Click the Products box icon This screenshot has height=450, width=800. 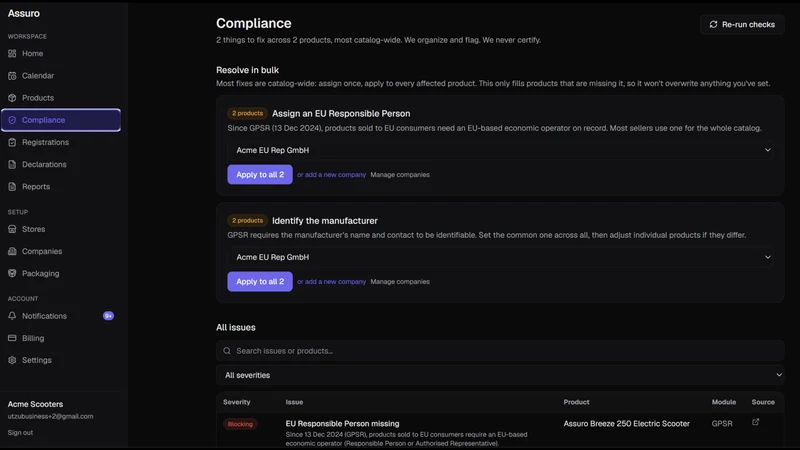point(12,98)
